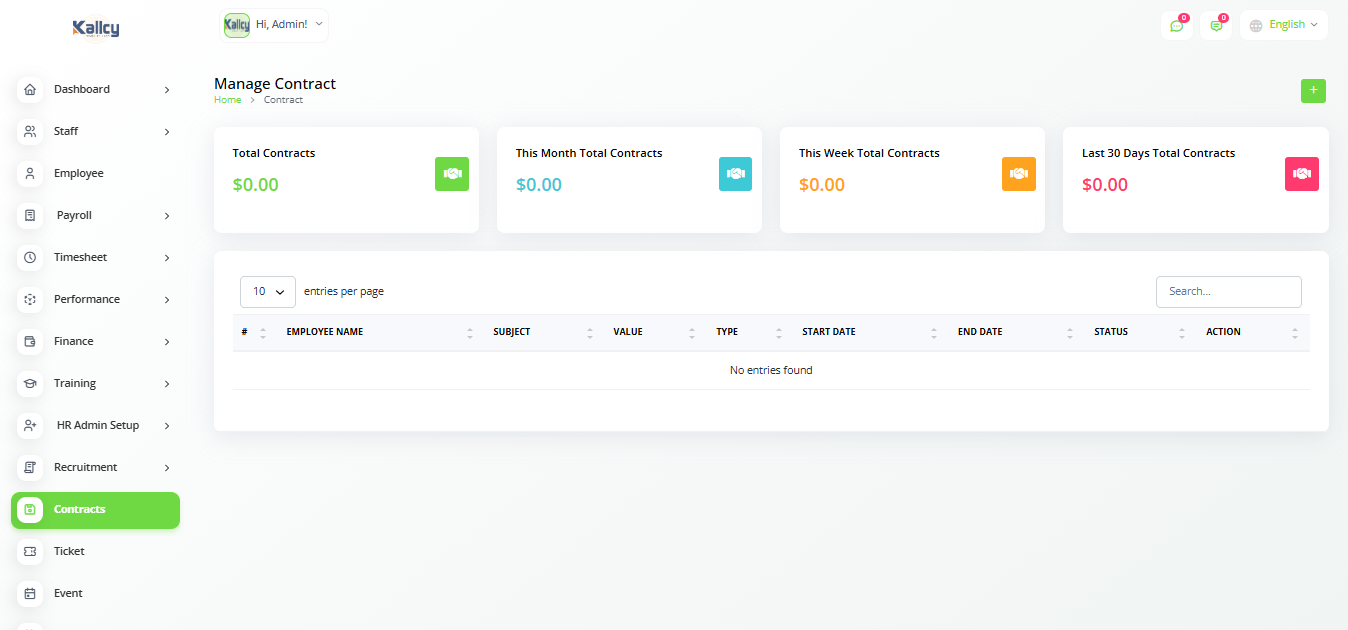
Task: Open the chat messages icon in header
Action: click(1176, 25)
